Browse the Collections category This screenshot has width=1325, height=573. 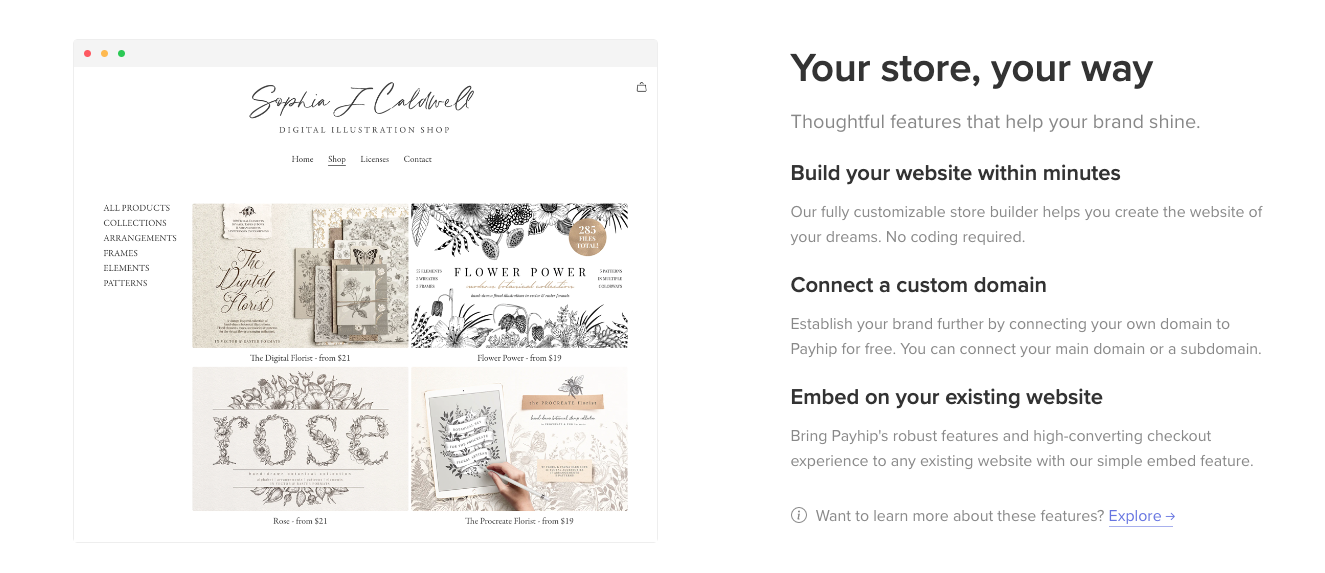coord(135,223)
